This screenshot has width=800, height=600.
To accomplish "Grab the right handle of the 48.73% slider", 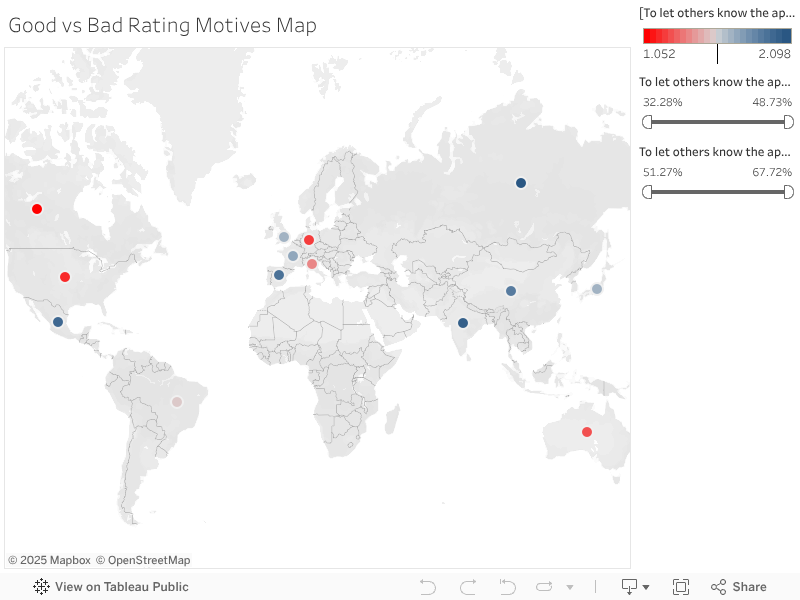I will click(x=788, y=122).
